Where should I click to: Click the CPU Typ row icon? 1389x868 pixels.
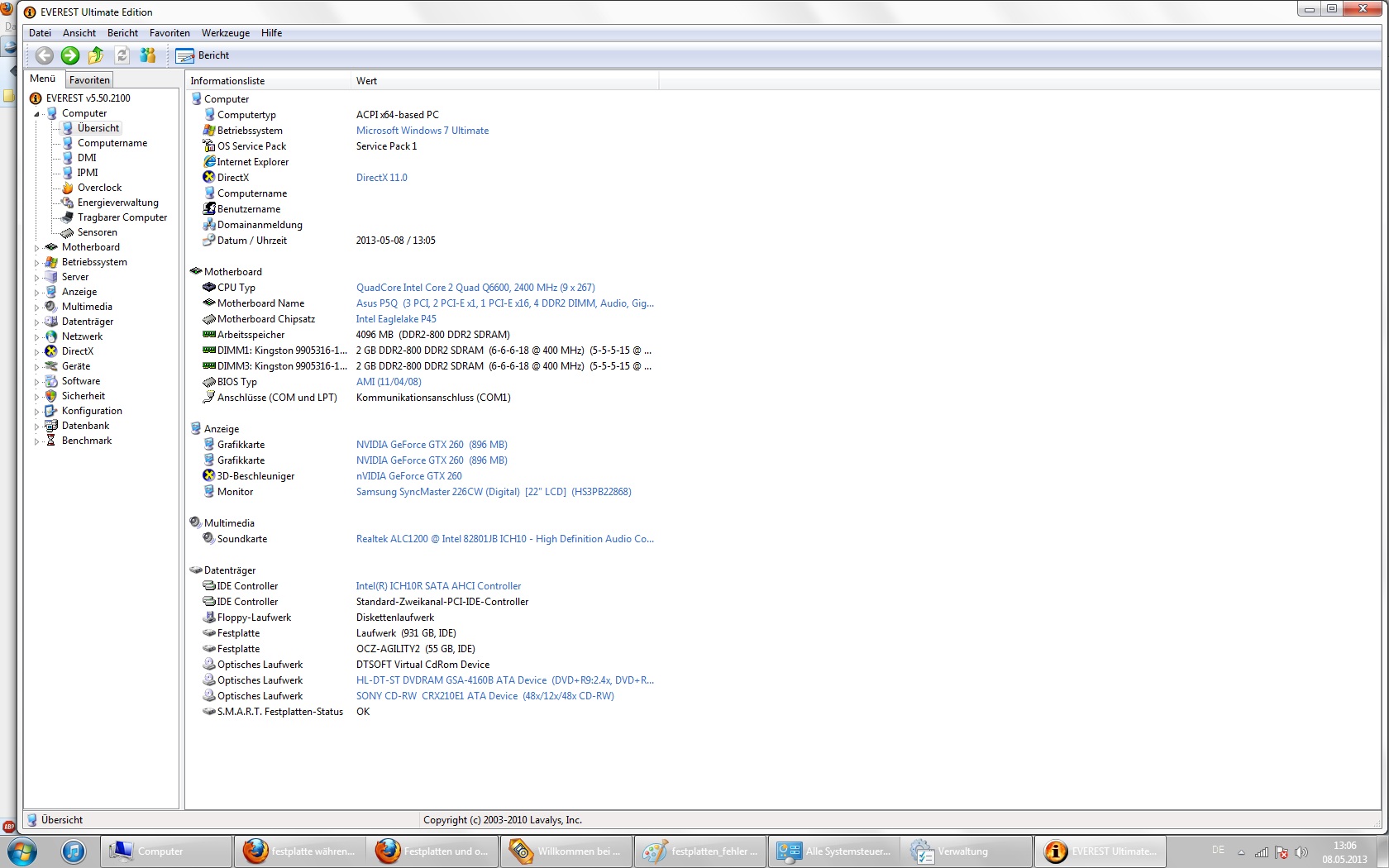tap(209, 288)
